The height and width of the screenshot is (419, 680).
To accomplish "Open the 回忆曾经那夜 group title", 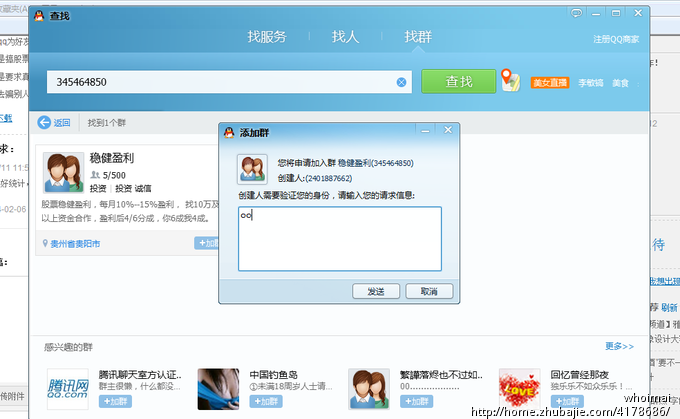I will pos(579,374).
